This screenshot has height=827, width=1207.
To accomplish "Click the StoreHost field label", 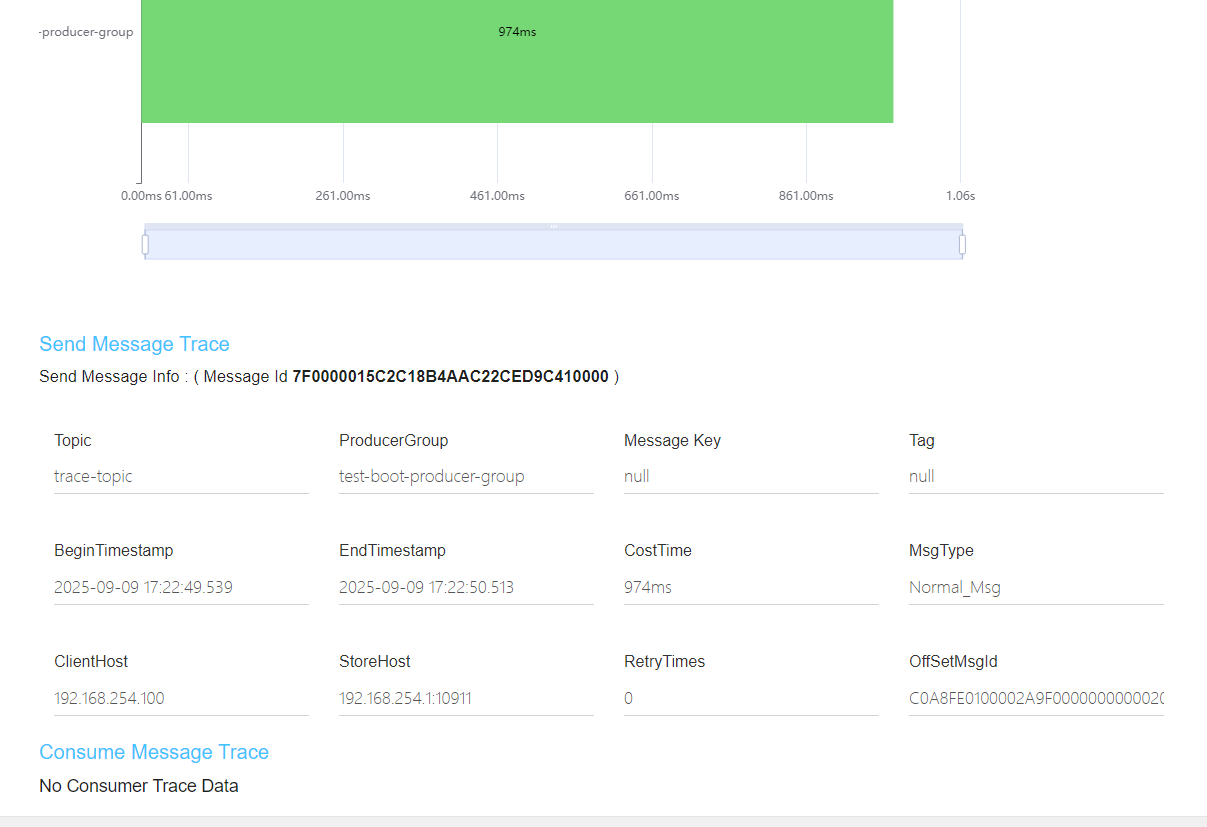I will pyautogui.click(x=375, y=662).
